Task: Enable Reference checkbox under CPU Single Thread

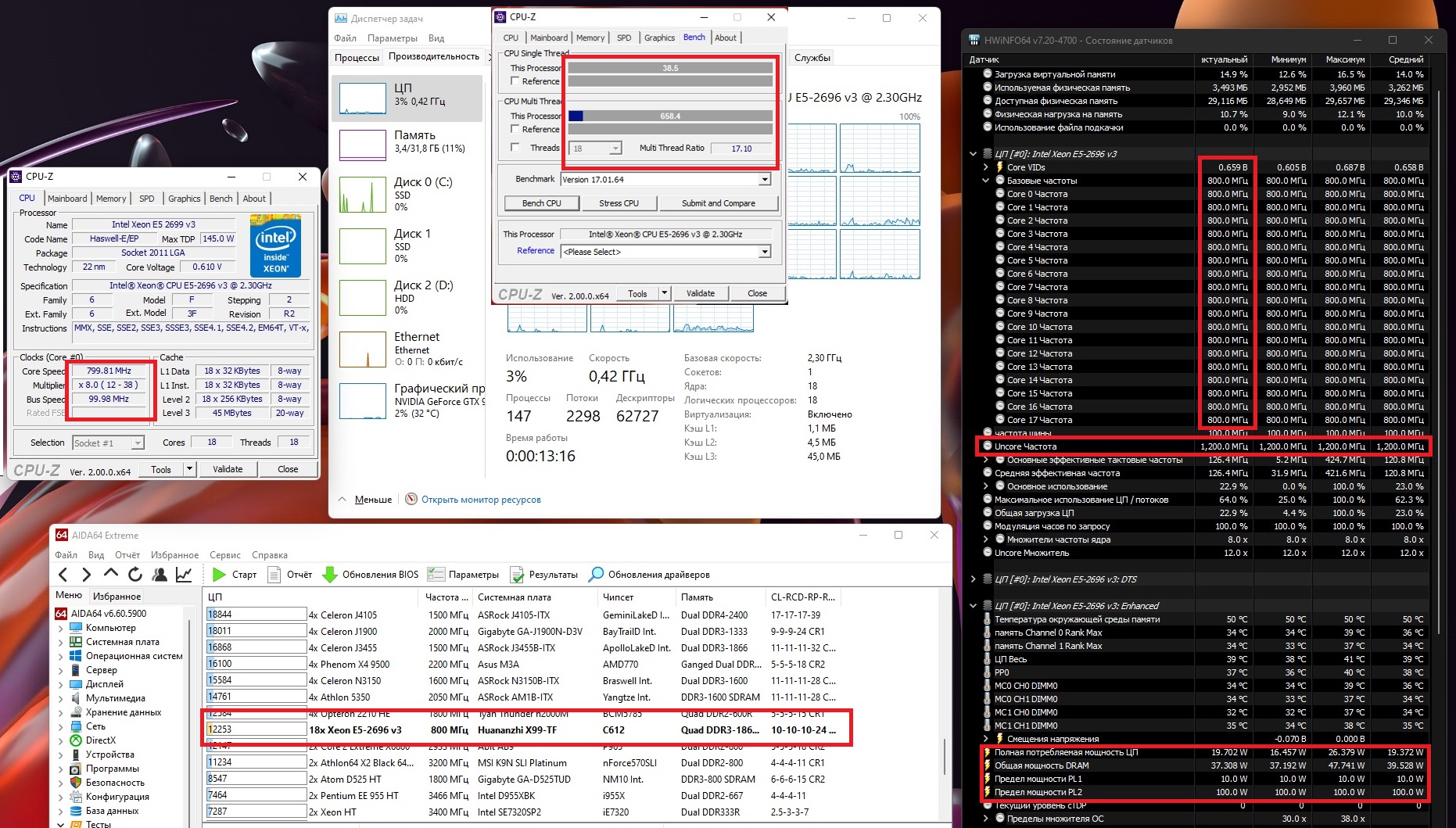Action: (x=515, y=81)
